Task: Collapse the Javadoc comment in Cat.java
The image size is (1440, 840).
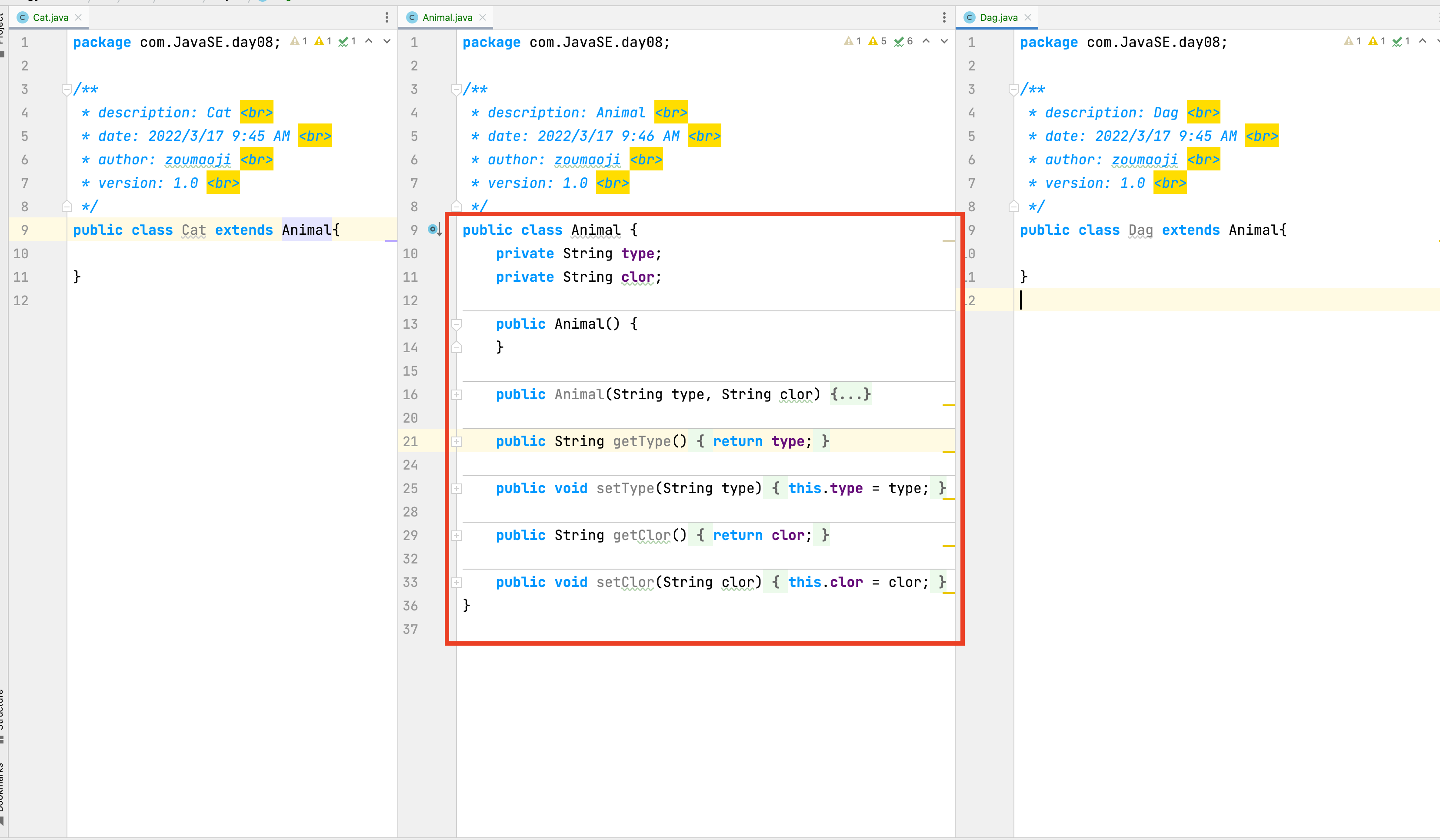Action: pyautogui.click(x=66, y=89)
